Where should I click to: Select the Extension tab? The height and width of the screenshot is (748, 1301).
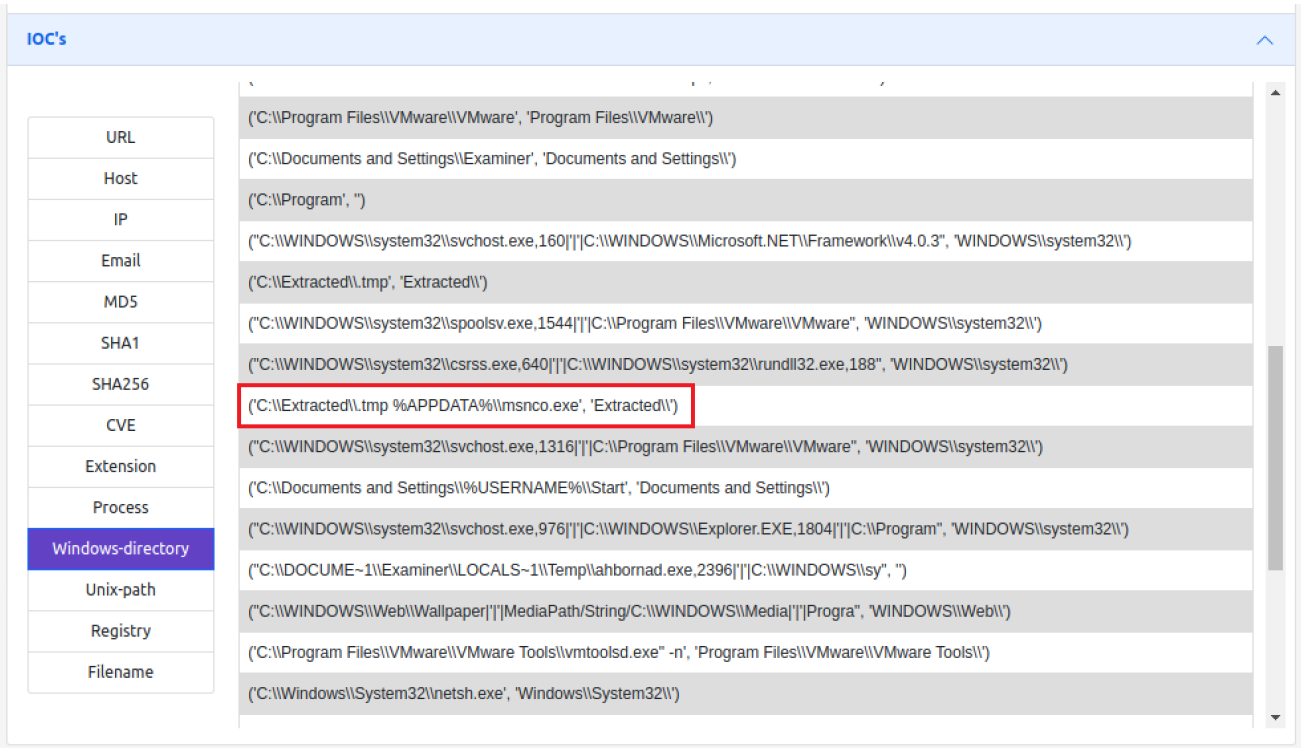(120, 466)
